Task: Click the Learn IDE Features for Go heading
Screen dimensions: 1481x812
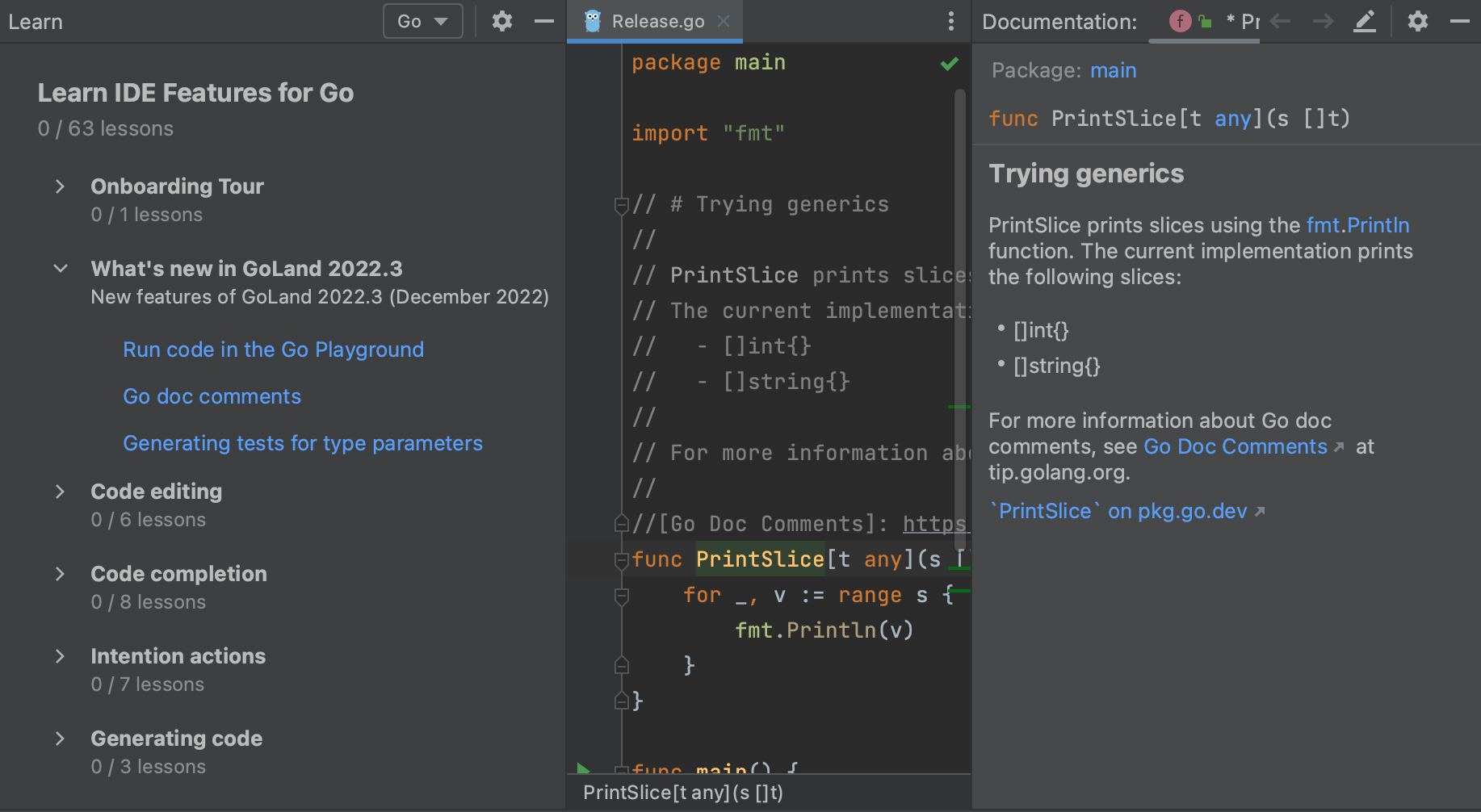Action: click(x=195, y=93)
